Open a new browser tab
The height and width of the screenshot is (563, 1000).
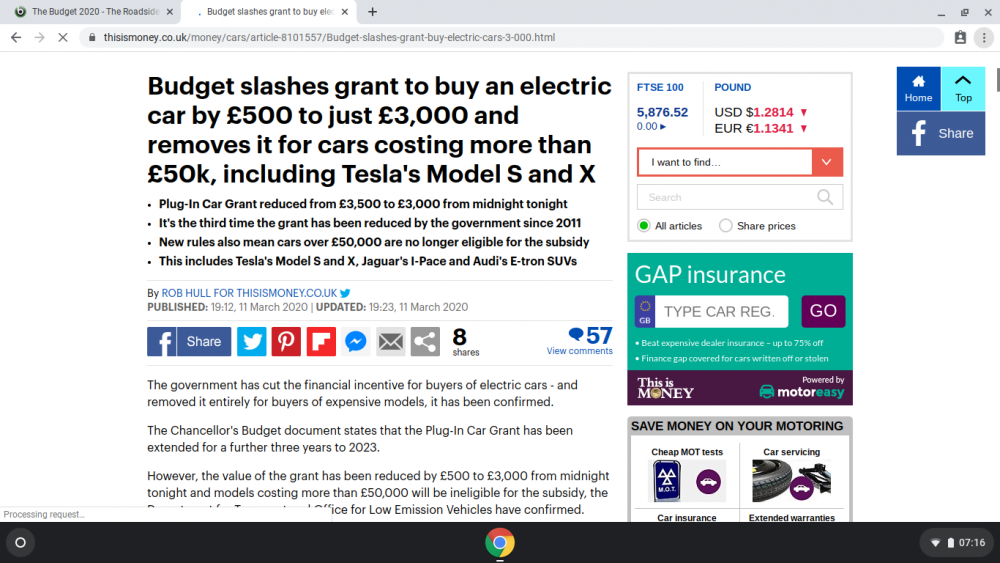(372, 11)
